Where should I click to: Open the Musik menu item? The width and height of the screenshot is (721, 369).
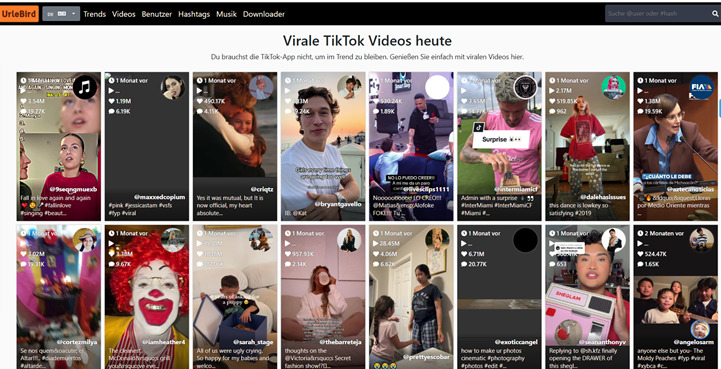pyautogui.click(x=226, y=14)
